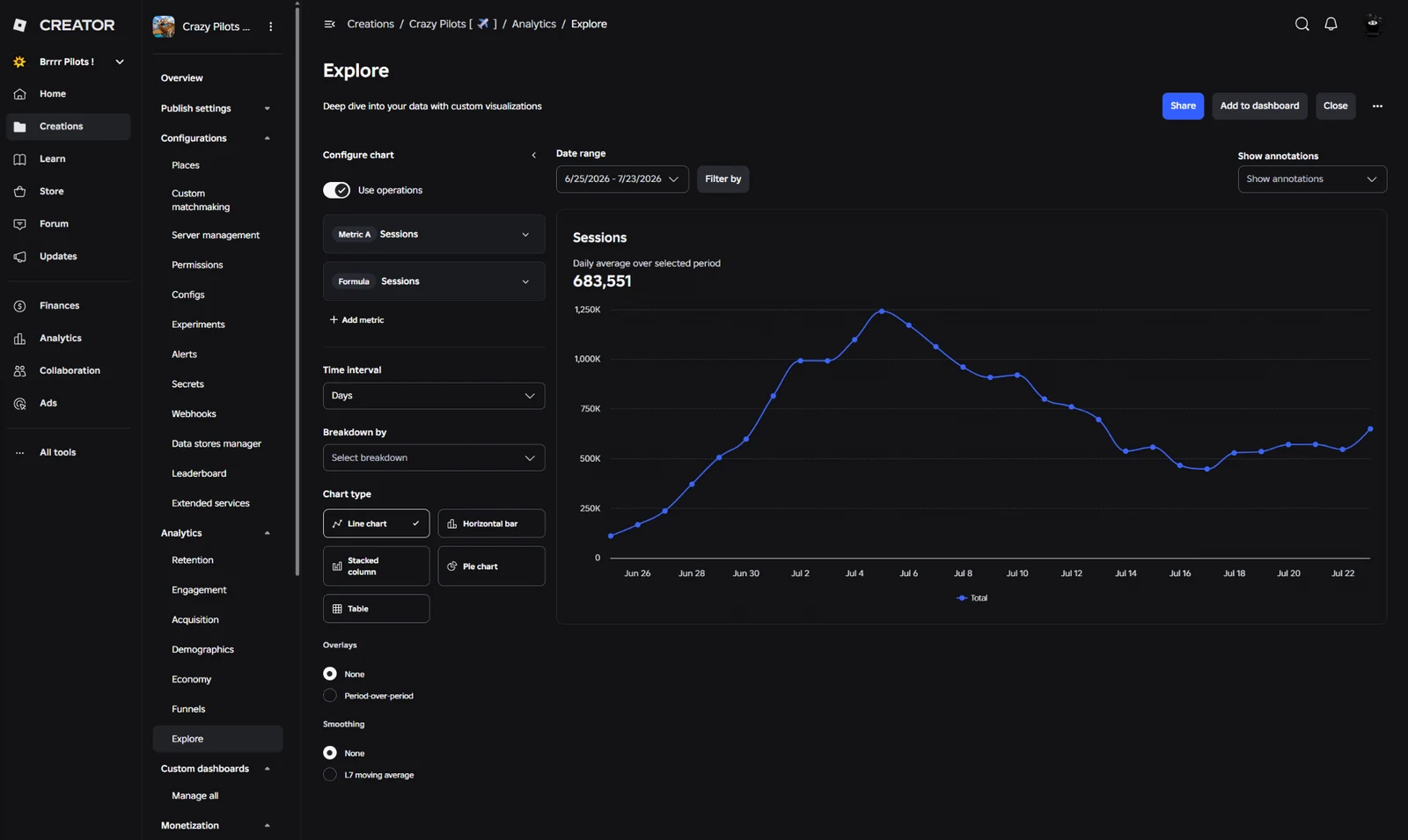Go to Analytics in the breadcrumb
1408x840 pixels.
tap(534, 24)
